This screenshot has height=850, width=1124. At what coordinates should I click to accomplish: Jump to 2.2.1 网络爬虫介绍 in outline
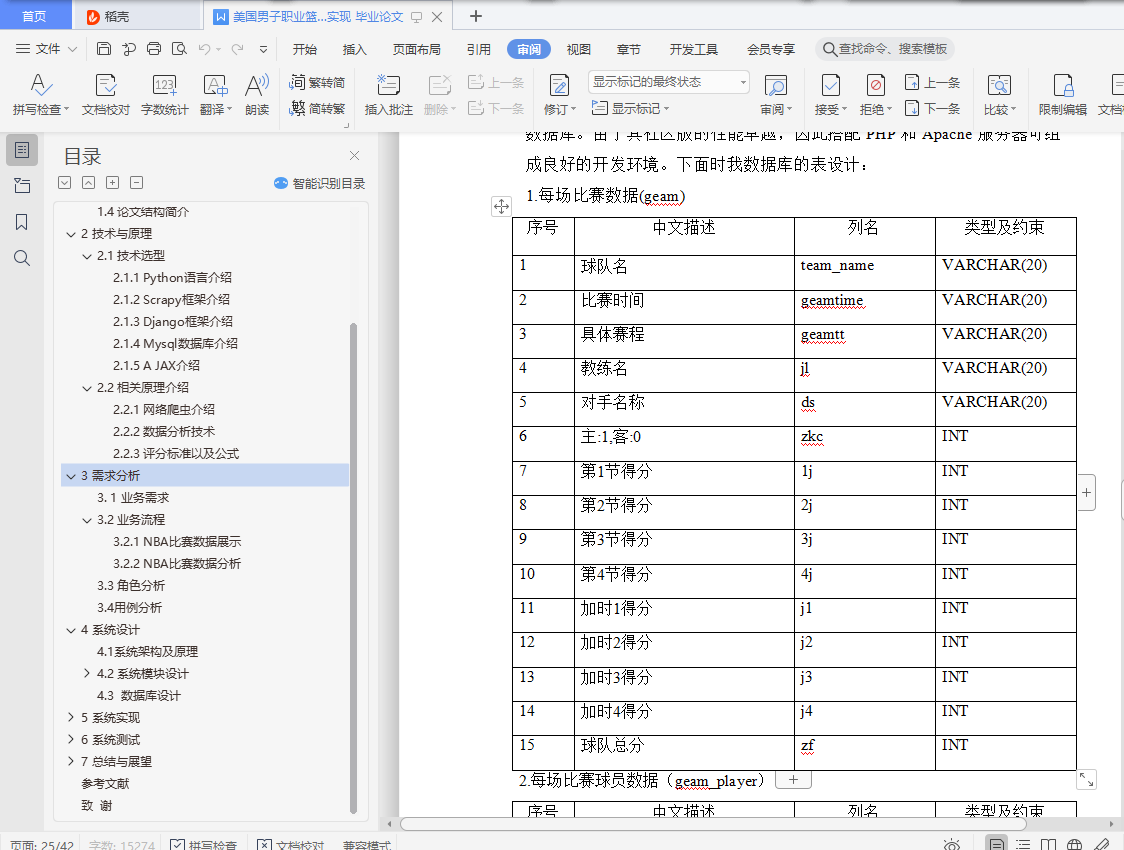163,410
